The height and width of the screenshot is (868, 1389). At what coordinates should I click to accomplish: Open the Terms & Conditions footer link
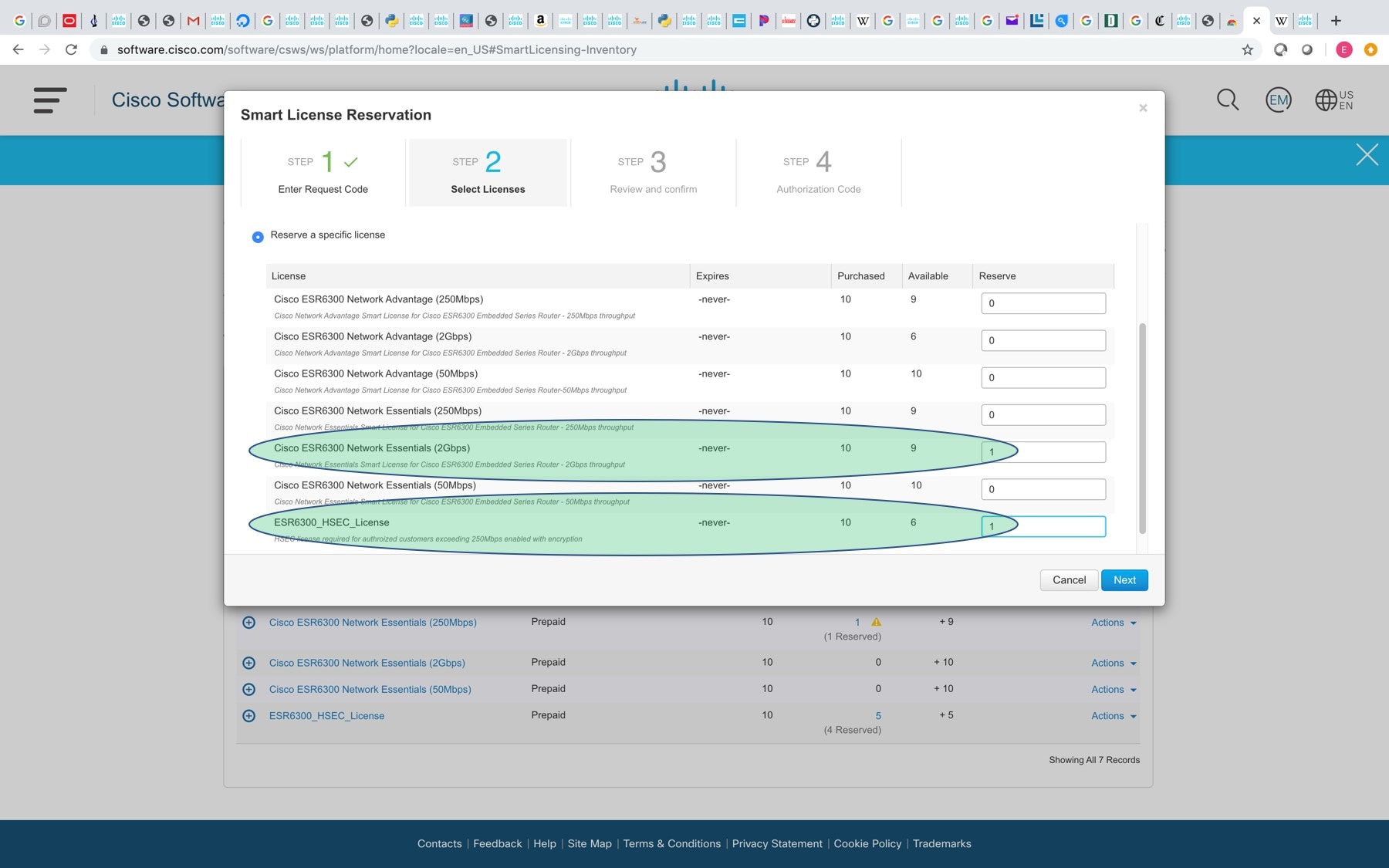coord(671,844)
